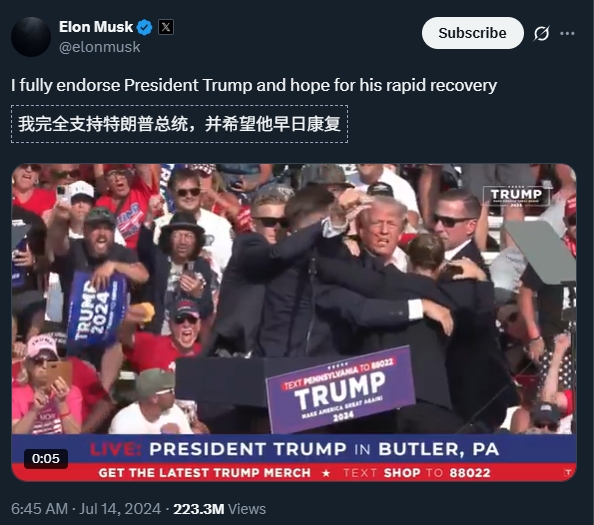This screenshot has height=525, width=594.
Task: View the 223.3M Views count
Action: [x=220, y=509]
